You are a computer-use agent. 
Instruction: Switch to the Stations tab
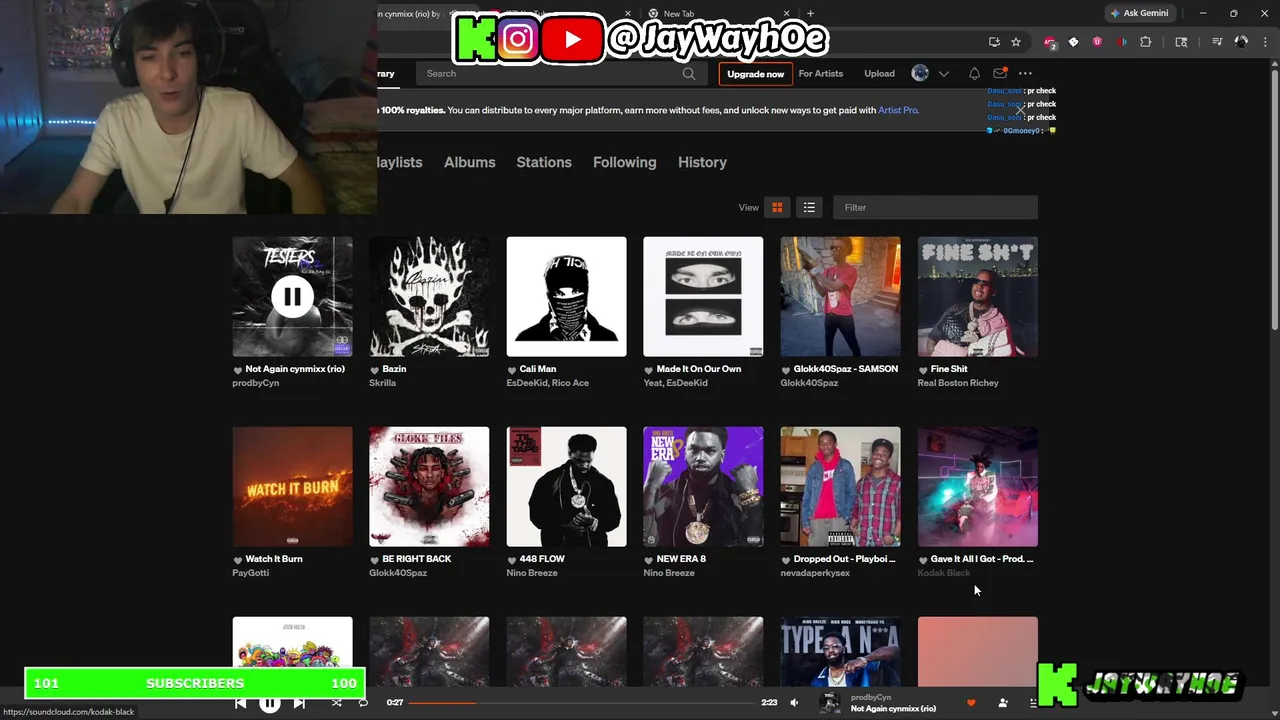pos(544,162)
